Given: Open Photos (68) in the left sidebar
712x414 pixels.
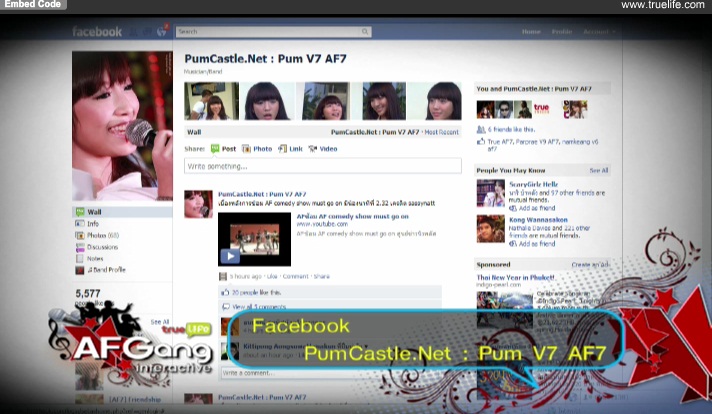Looking at the screenshot, I should coord(103,235).
